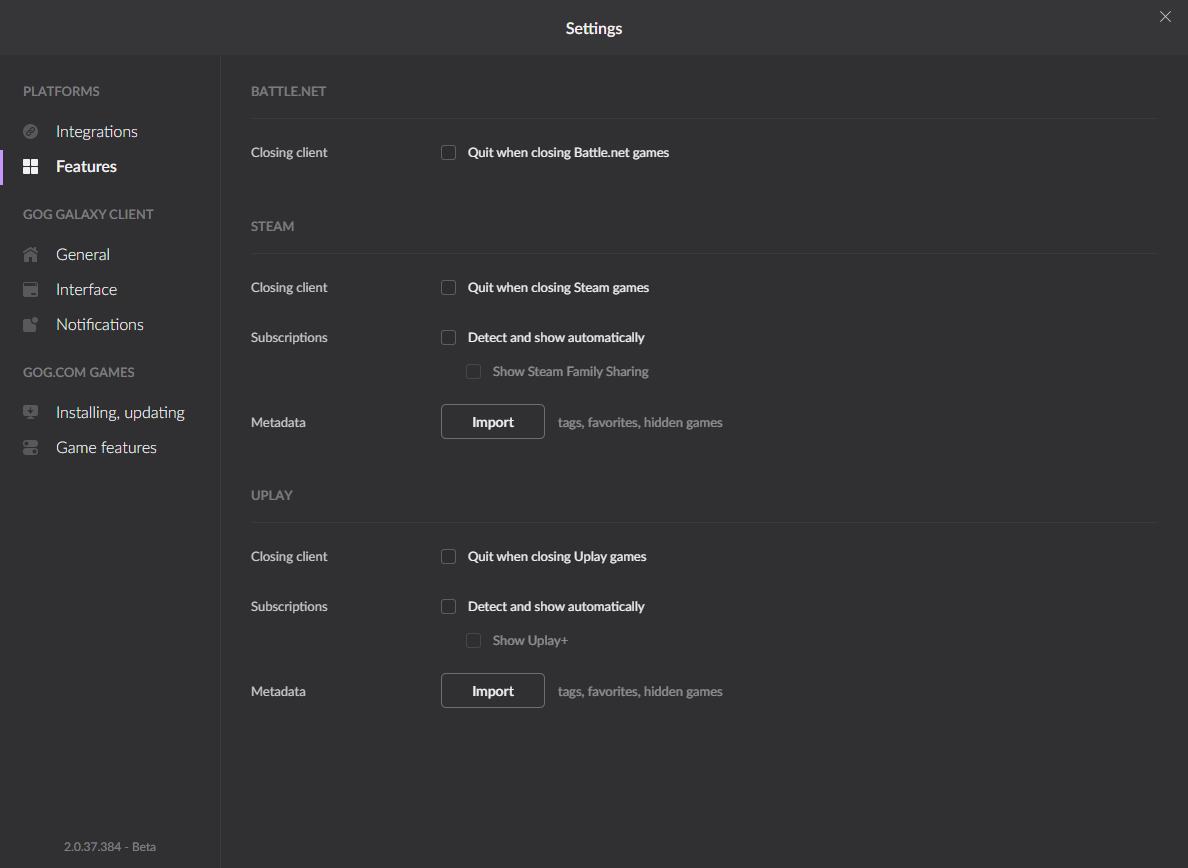This screenshot has height=868, width=1188.
Task: Check Quit when closing Uplay games
Action: click(449, 557)
